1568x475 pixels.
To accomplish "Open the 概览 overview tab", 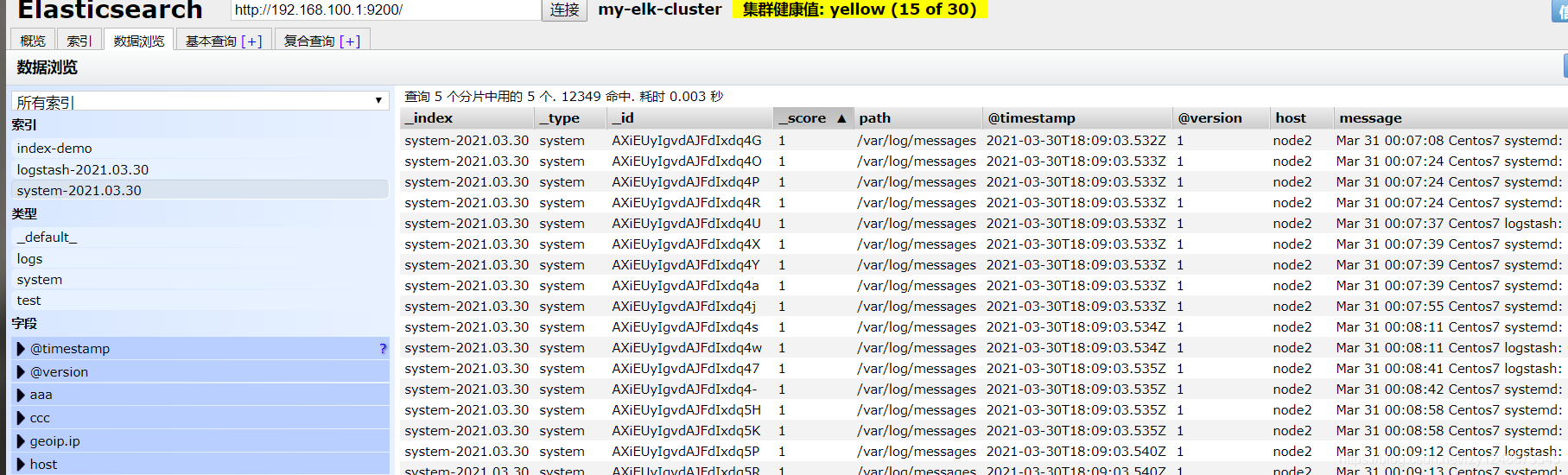I will 33,41.
